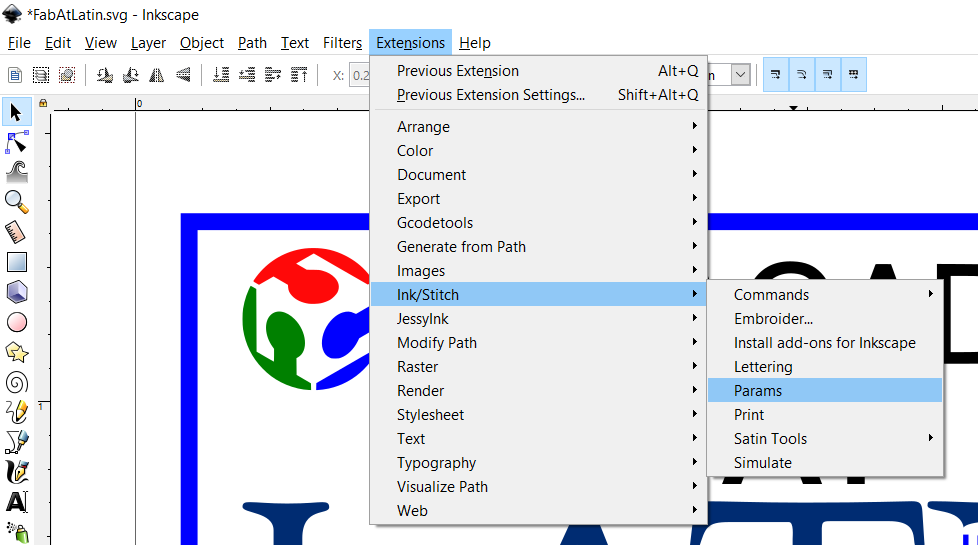This screenshot has width=978, height=545.
Task: Open the Object menu
Action: tap(201, 43)
